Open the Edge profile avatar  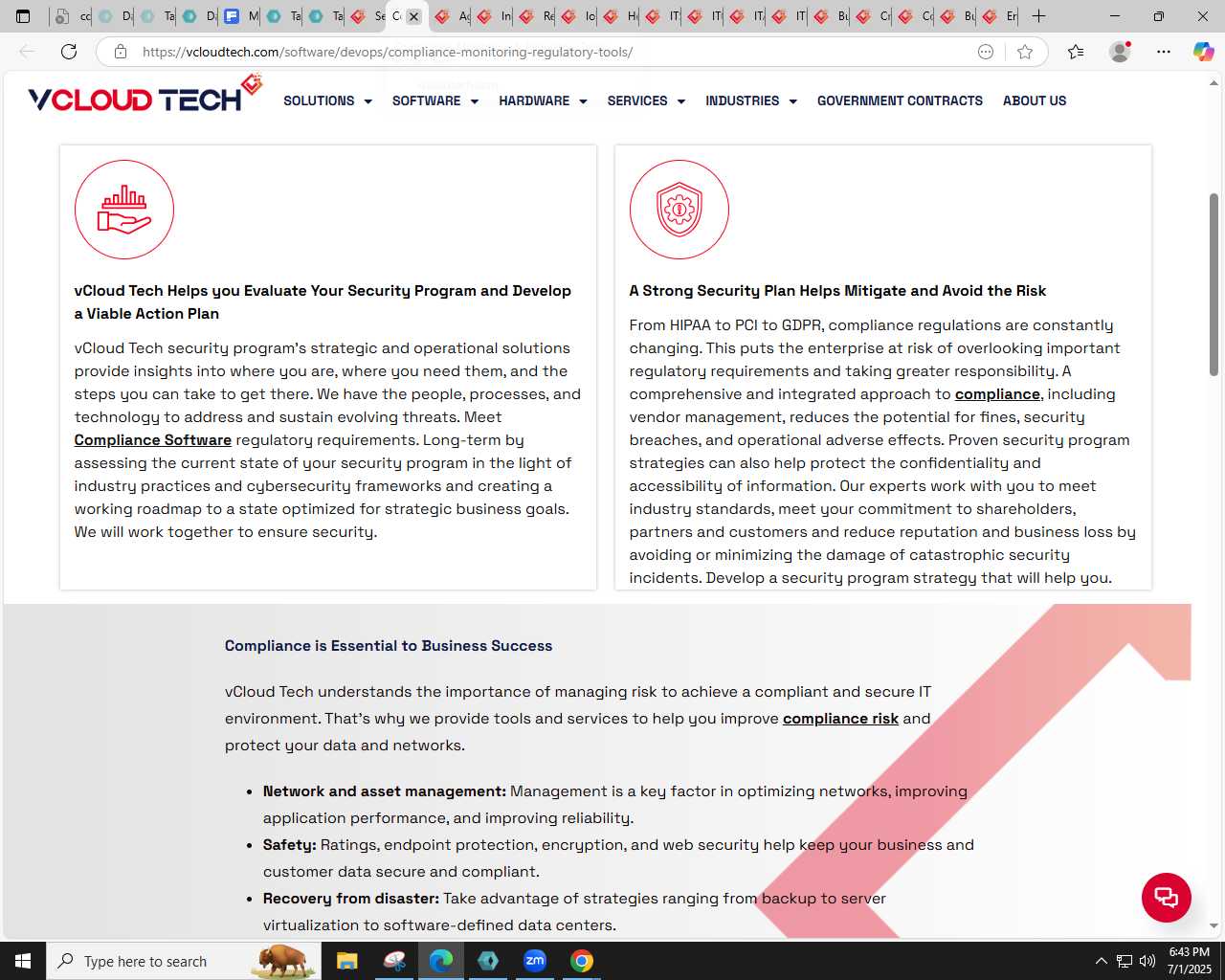pyautogui.click(x=1120, y=52)
